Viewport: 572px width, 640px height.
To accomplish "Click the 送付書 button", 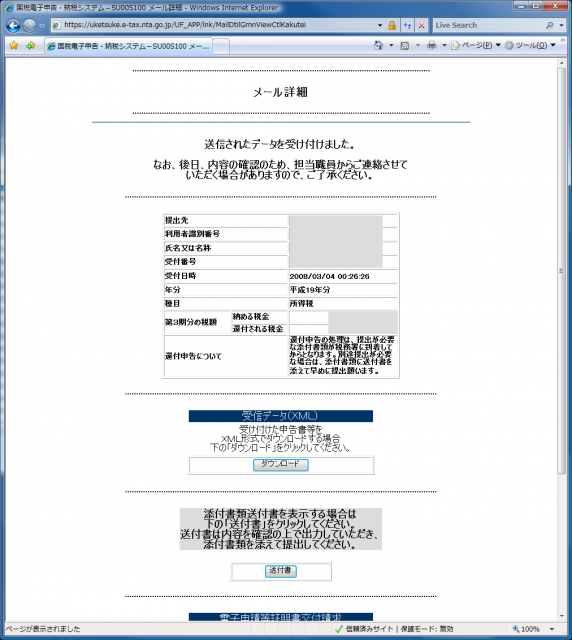I will coord(281,571).
